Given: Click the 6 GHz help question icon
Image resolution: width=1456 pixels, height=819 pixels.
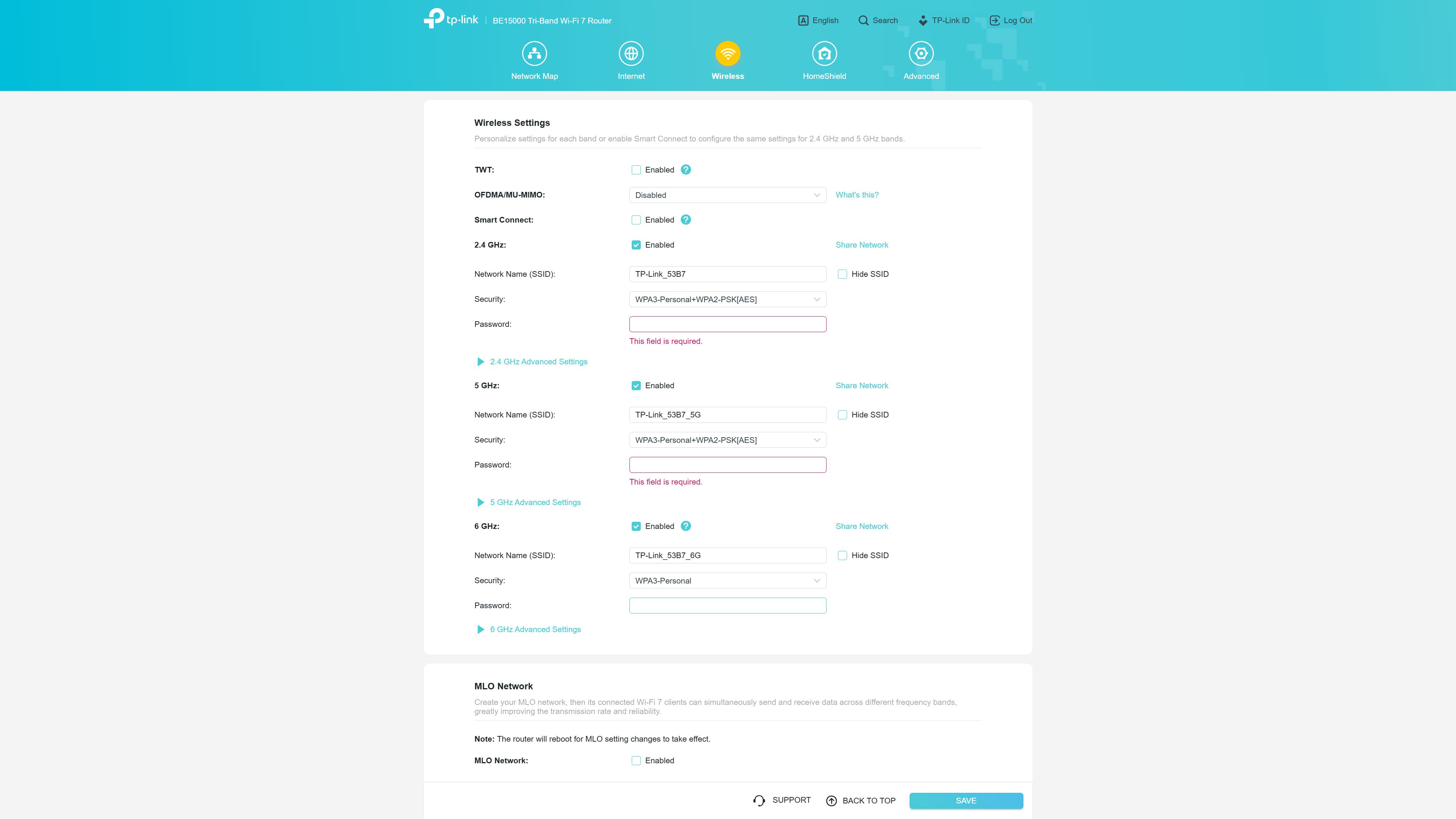Looking at the screenshot, I should 686,526.
